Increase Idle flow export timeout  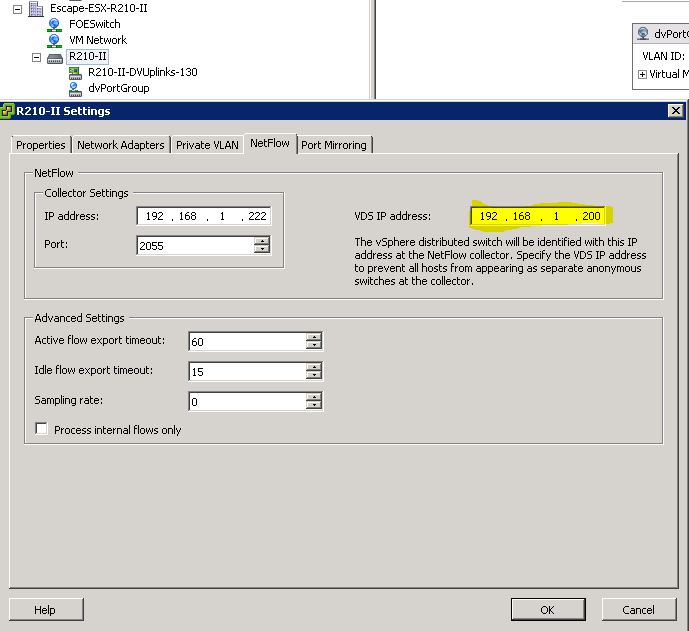point(314,367)
